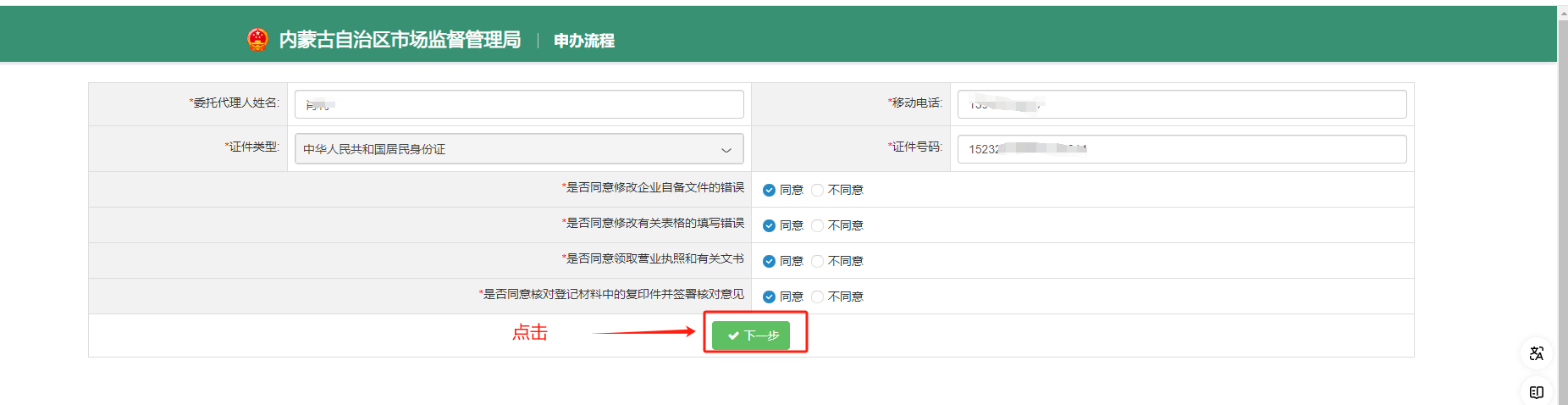This screenshot has width=1568, height=405.
Task: Click the 内蒙古自治区市场监督管理局 title
Action: [x=400, y=40]
